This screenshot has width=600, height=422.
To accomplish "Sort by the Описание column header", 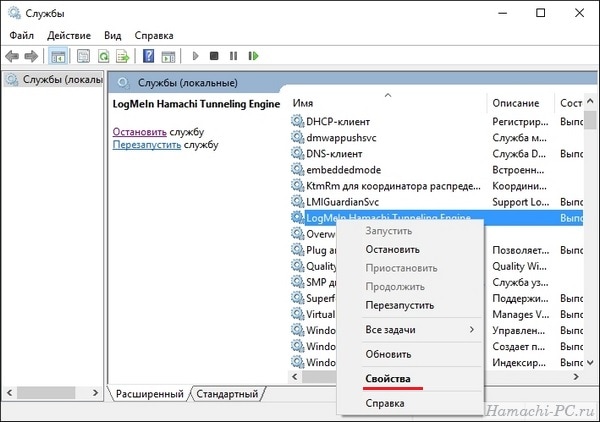I will click(x=520, y=103).
